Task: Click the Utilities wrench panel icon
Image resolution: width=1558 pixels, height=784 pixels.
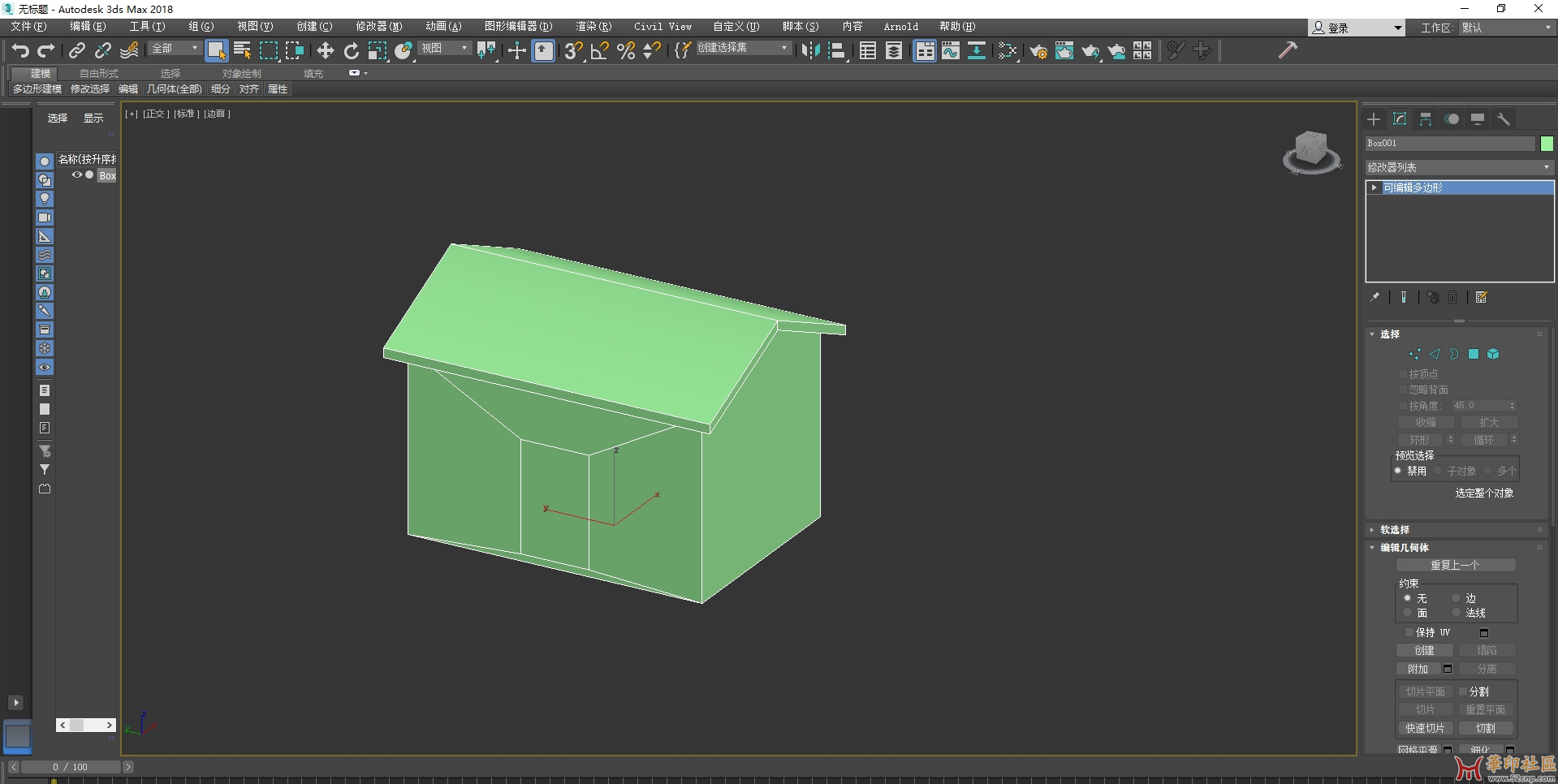Action: 1504,119
